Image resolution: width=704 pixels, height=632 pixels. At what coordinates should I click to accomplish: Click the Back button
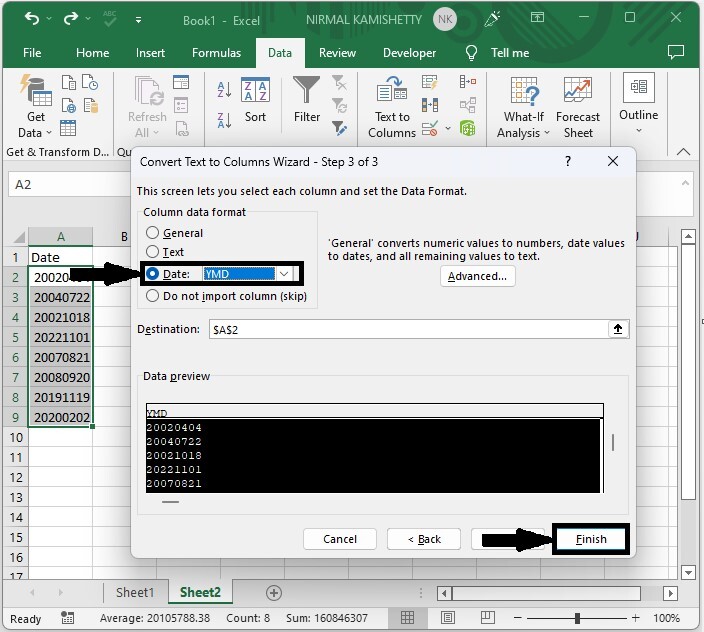[424, 539]
